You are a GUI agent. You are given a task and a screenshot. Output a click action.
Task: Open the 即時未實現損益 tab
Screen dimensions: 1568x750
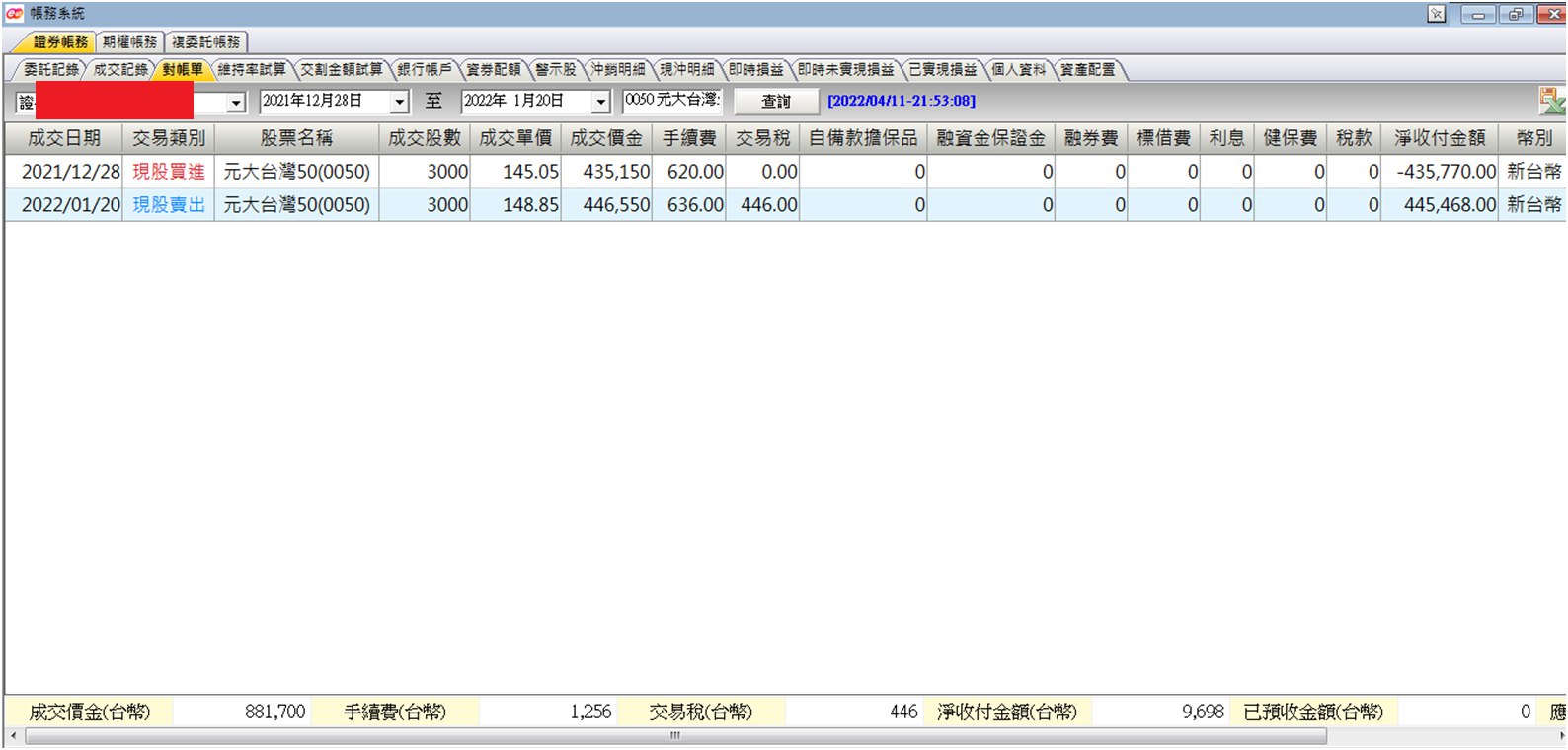(x=845, y=69)
